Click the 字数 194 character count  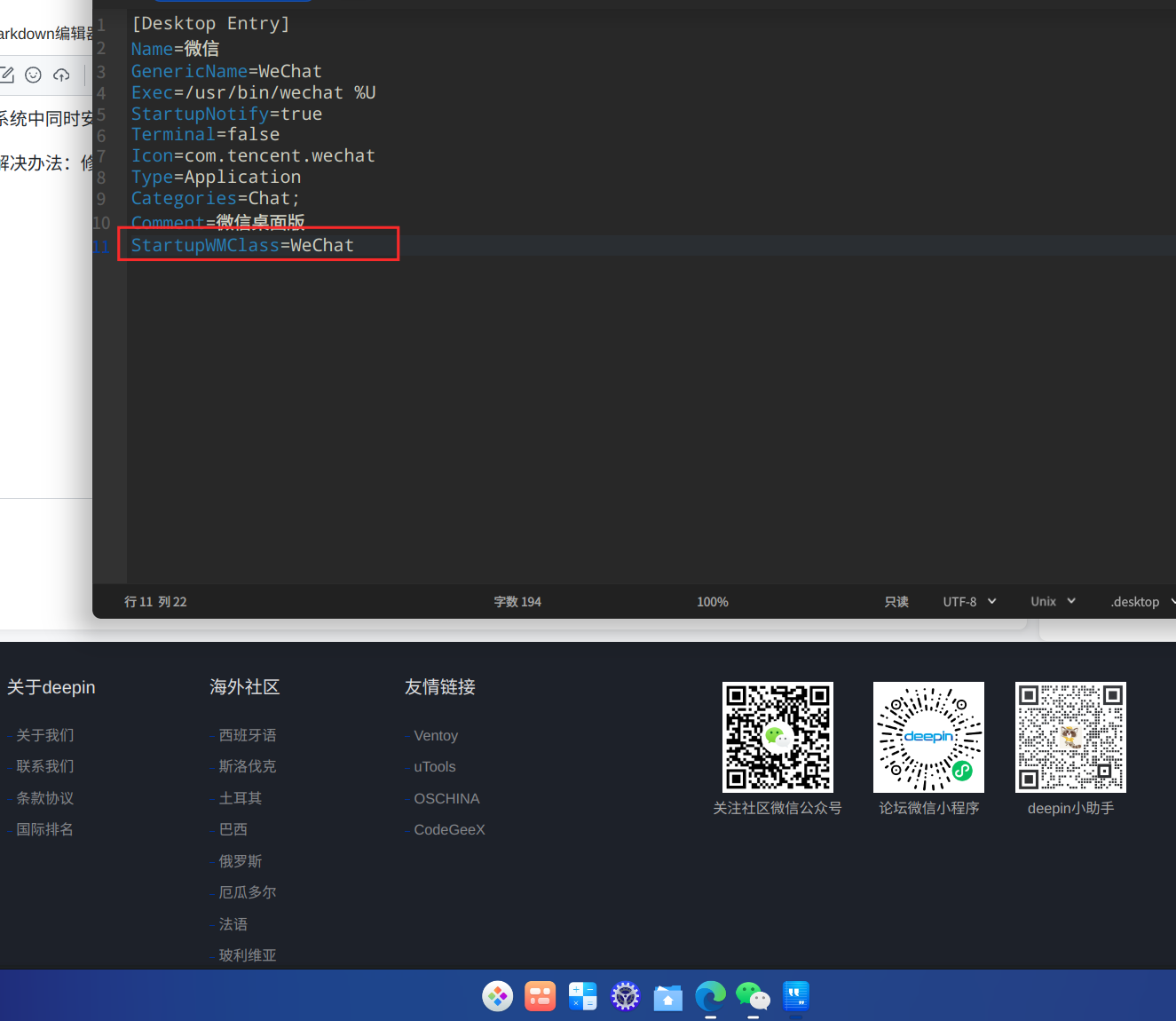tap(517, 602)
